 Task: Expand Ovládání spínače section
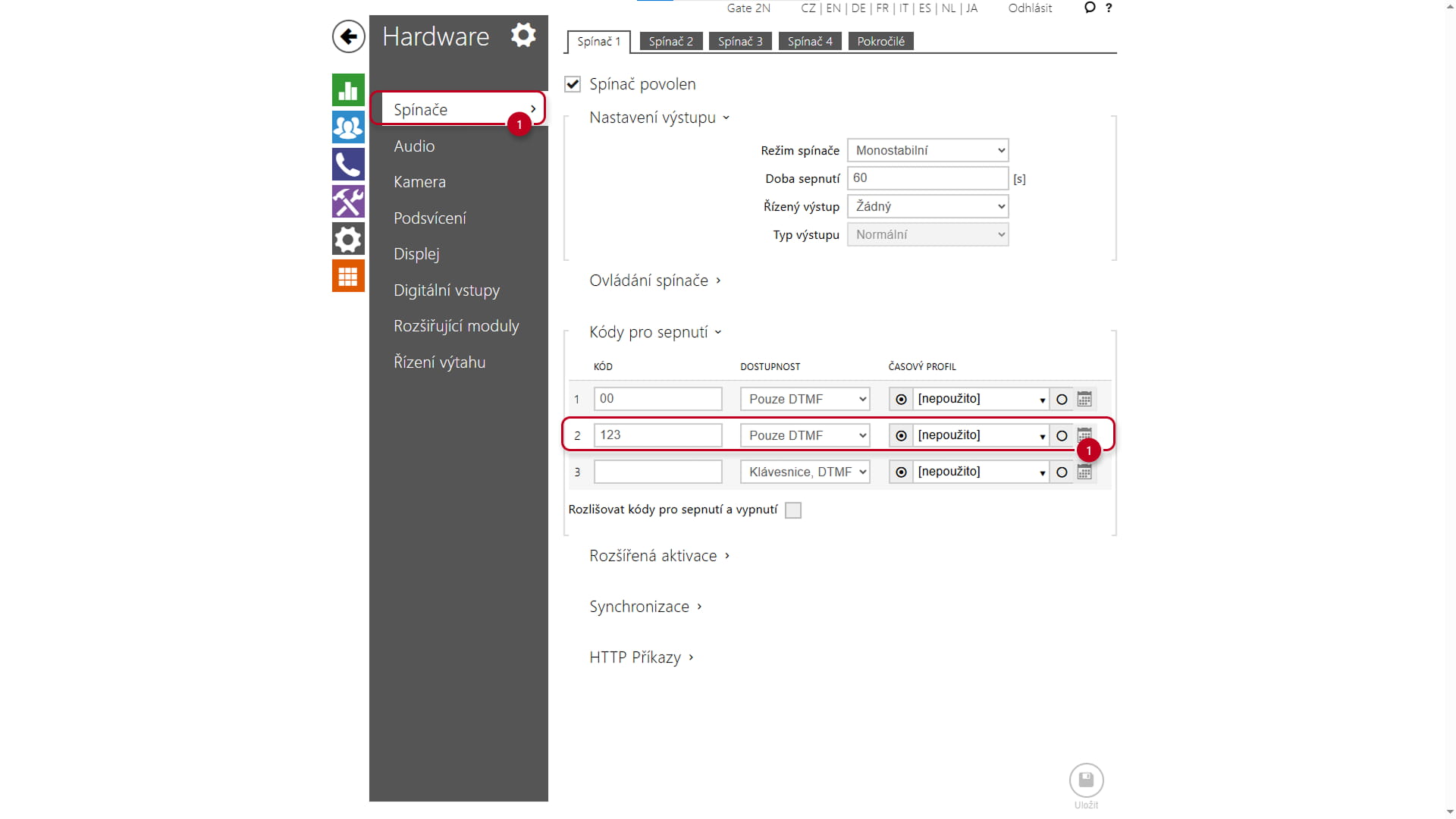pyautogui.click(x=654, y=281)
